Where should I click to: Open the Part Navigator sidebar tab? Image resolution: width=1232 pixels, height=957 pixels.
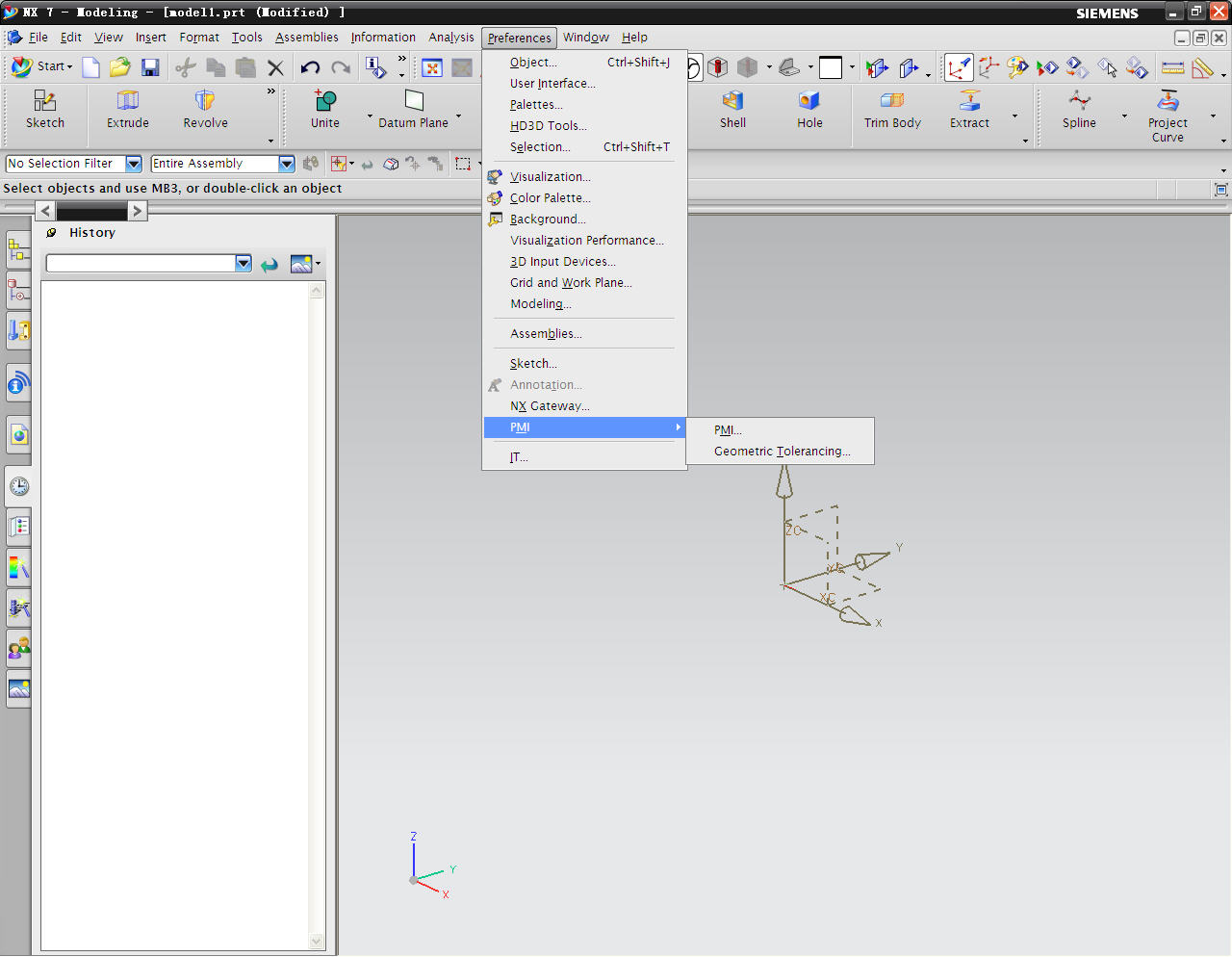[x=18, y=290]
